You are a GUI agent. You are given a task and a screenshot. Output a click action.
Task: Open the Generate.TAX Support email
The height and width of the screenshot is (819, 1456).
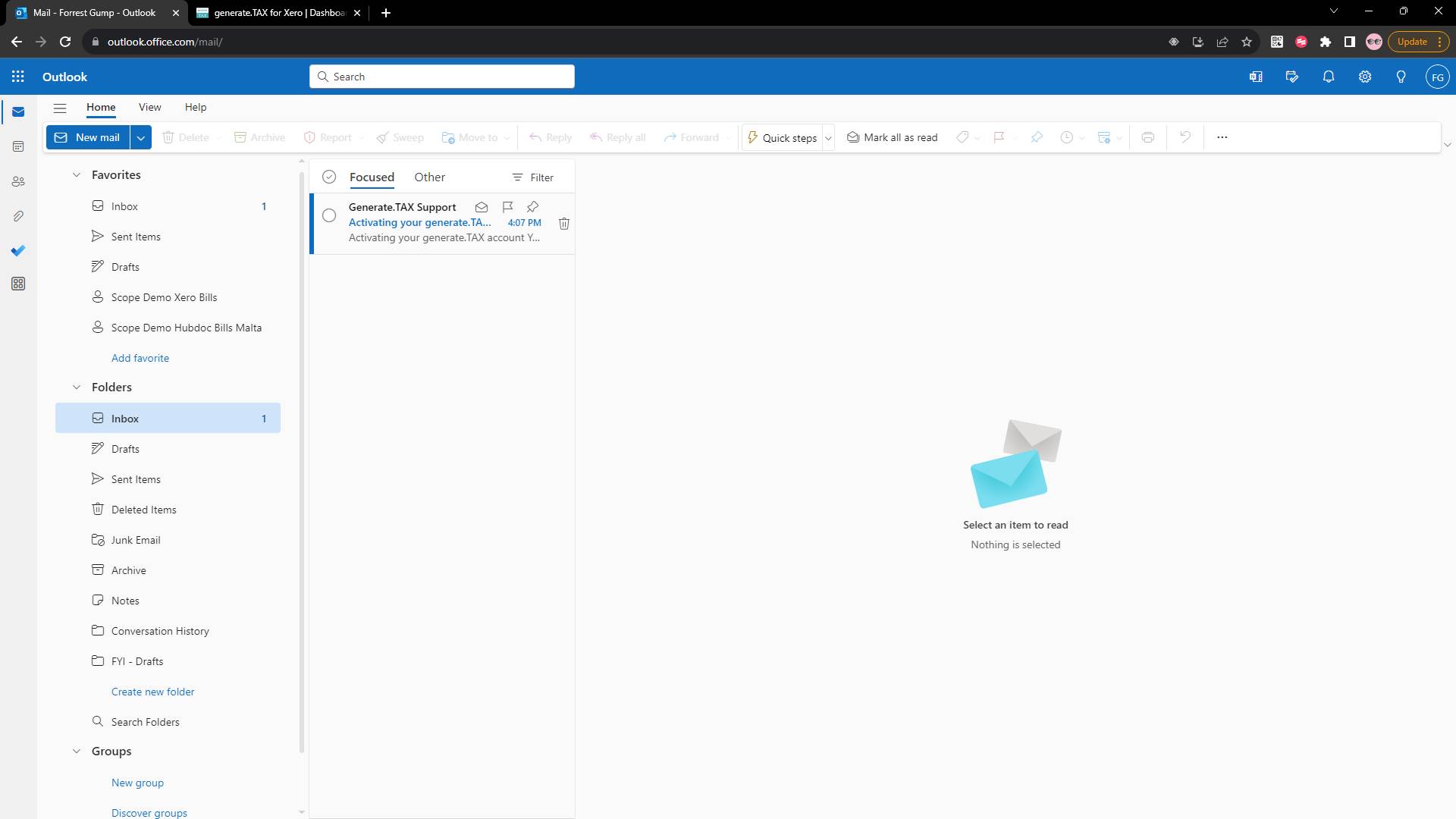click(x=442, y=223)
